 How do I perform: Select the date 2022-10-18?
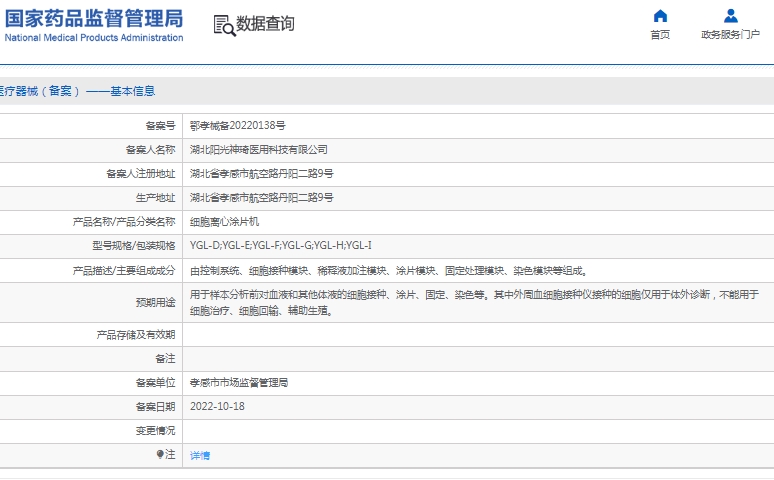217,406
